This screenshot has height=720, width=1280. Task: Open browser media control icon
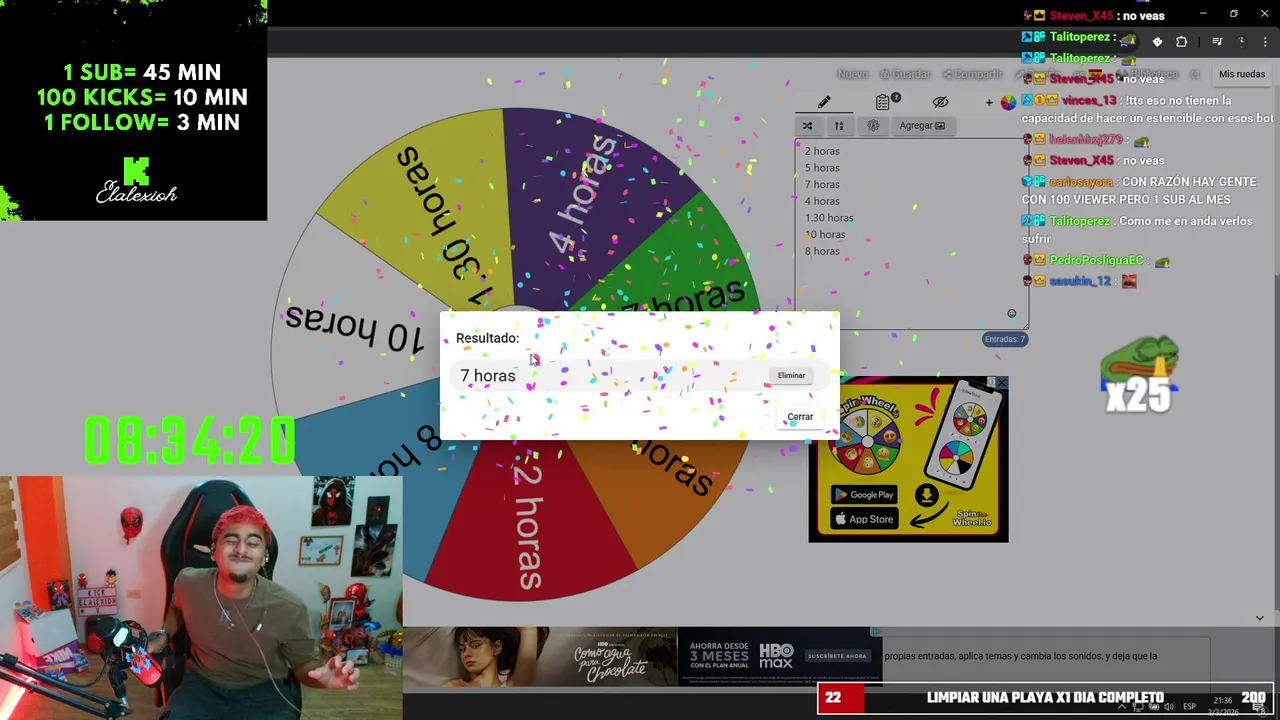1217,42
